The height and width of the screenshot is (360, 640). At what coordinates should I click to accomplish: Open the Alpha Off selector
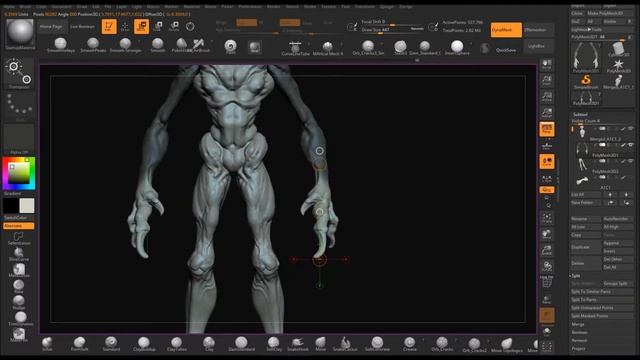19,140
